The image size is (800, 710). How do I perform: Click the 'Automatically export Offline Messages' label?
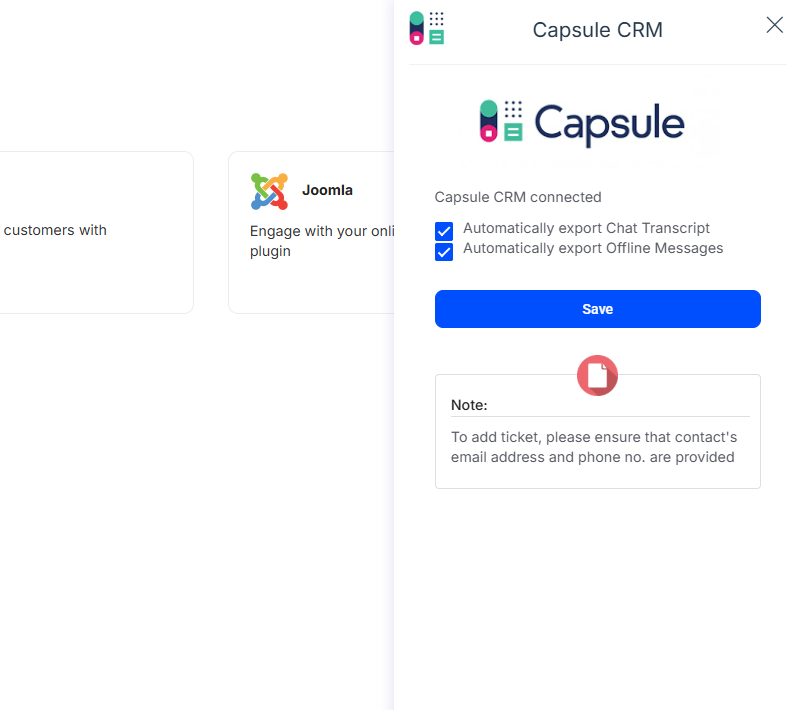click(593, 248)
